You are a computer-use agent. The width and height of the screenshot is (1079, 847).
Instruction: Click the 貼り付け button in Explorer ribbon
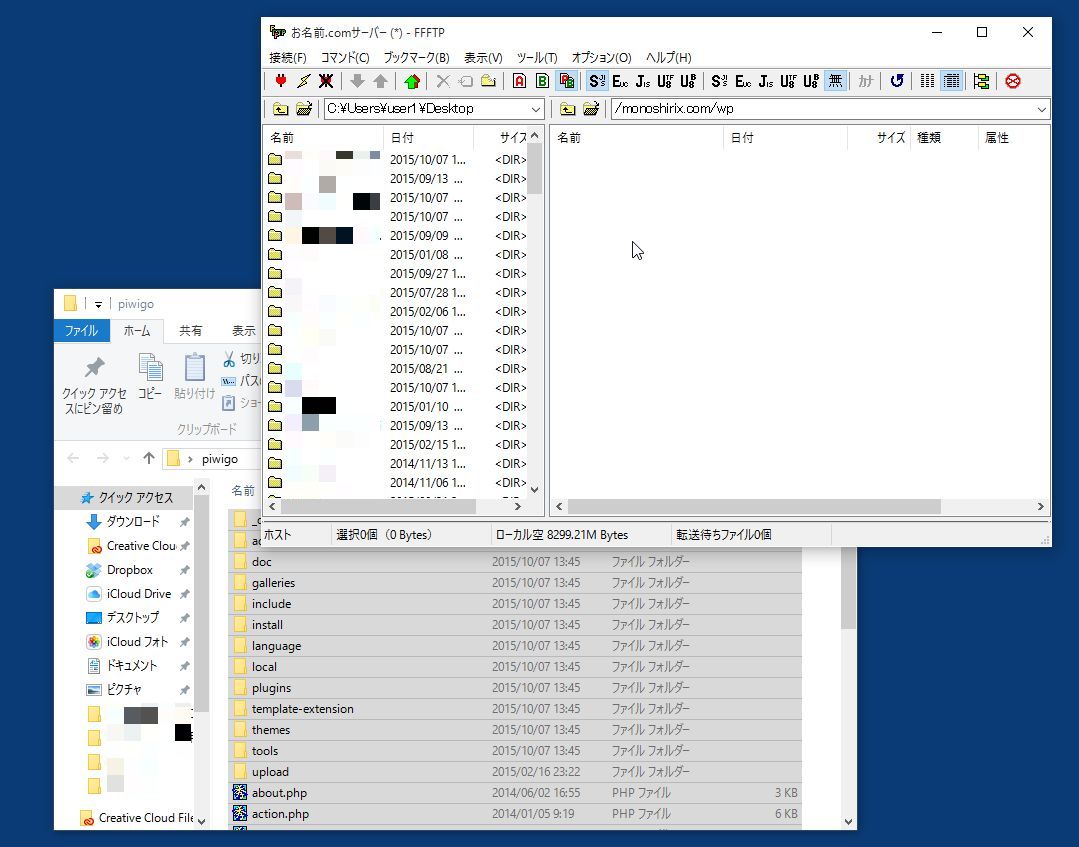(x=195, y=377)
